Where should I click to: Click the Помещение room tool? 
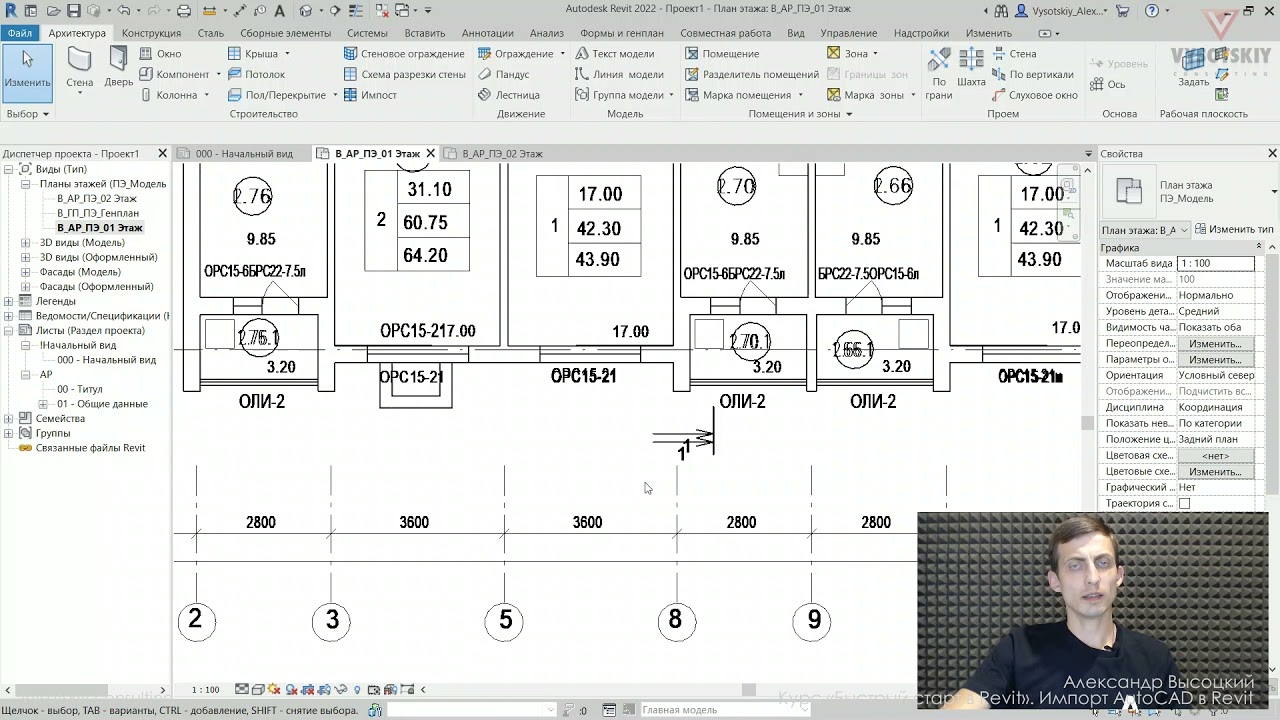(x=721, y=54)
